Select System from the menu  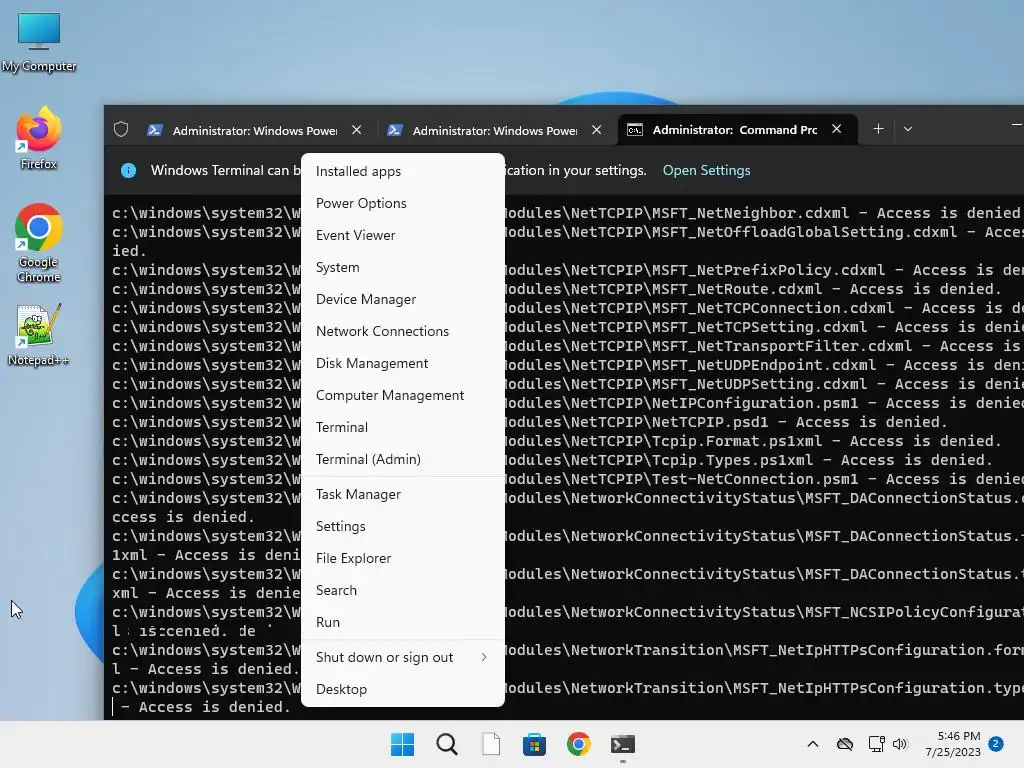click(x=403, y=267)
